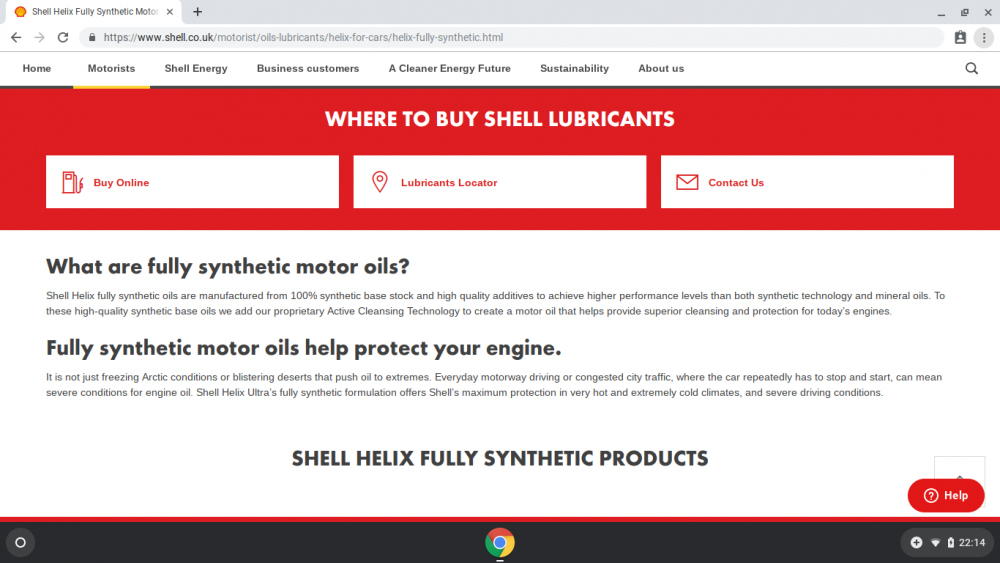Open Chrome's three-dot menu

(x=984, y=38)
